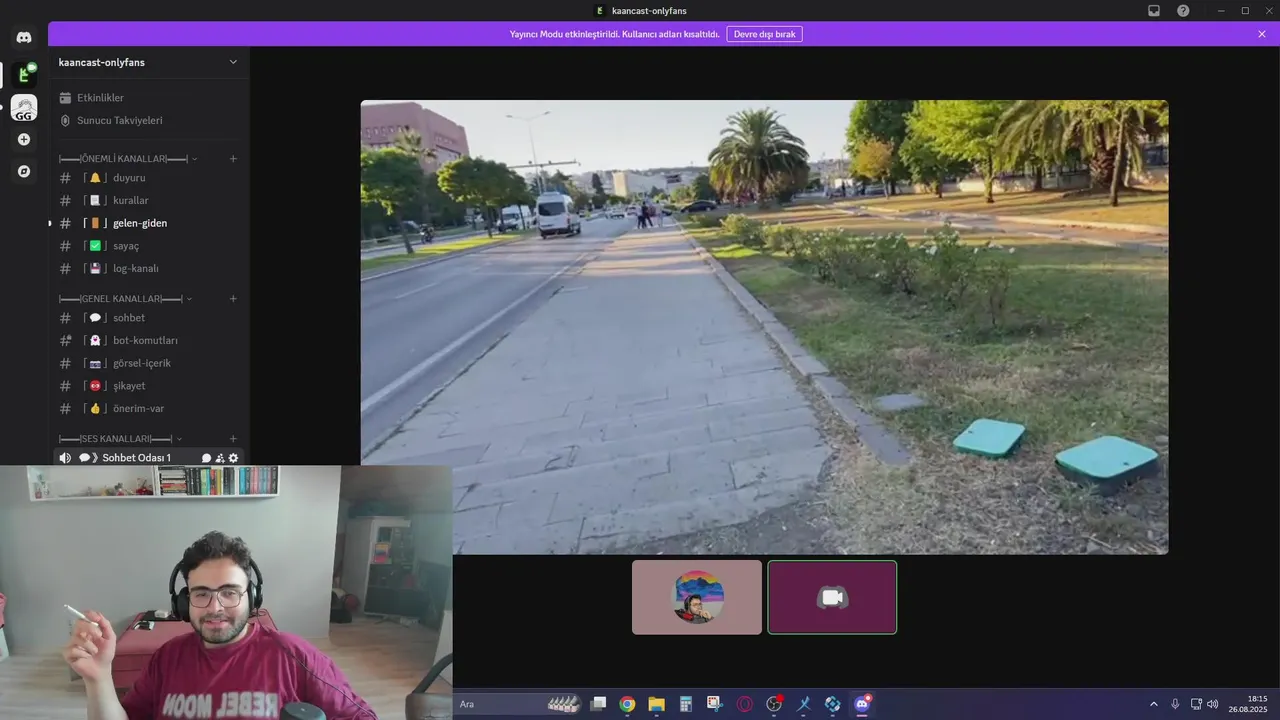Open the önerim-var channel
This screenshot has height=720, width=1280.
click(x=148, y=408)
